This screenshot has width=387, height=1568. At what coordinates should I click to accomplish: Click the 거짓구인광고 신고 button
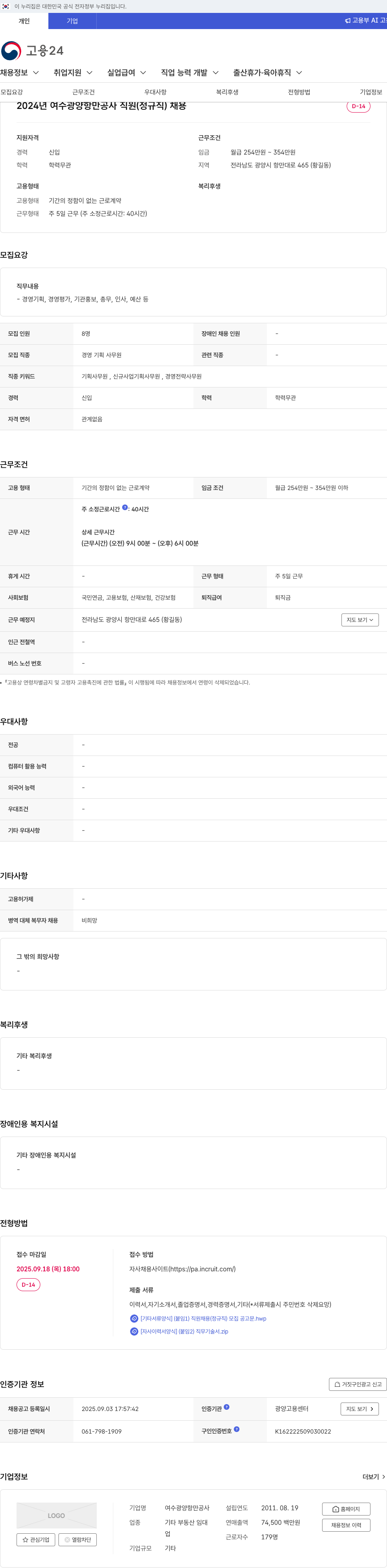tap(358, 1384)
